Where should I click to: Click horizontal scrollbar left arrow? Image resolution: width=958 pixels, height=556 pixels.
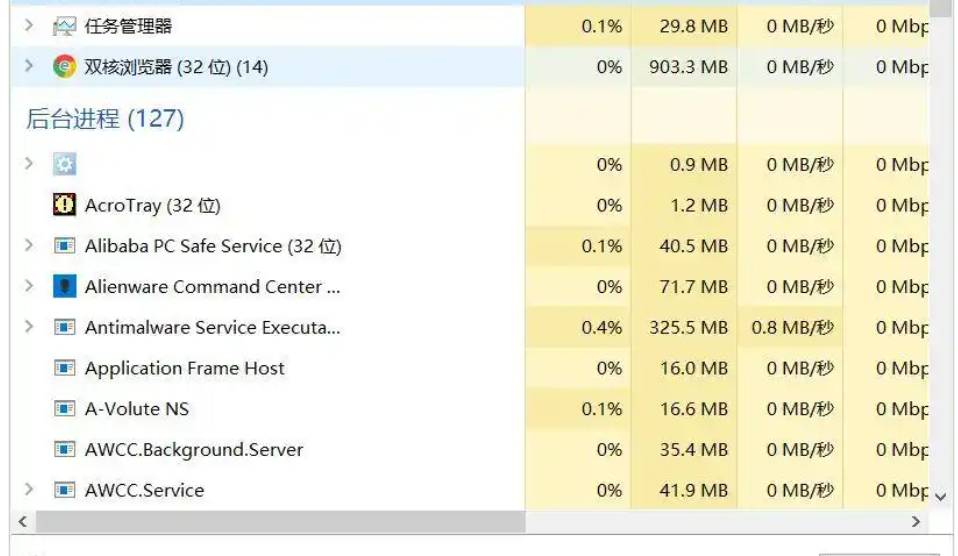click(x=22, y=522)
